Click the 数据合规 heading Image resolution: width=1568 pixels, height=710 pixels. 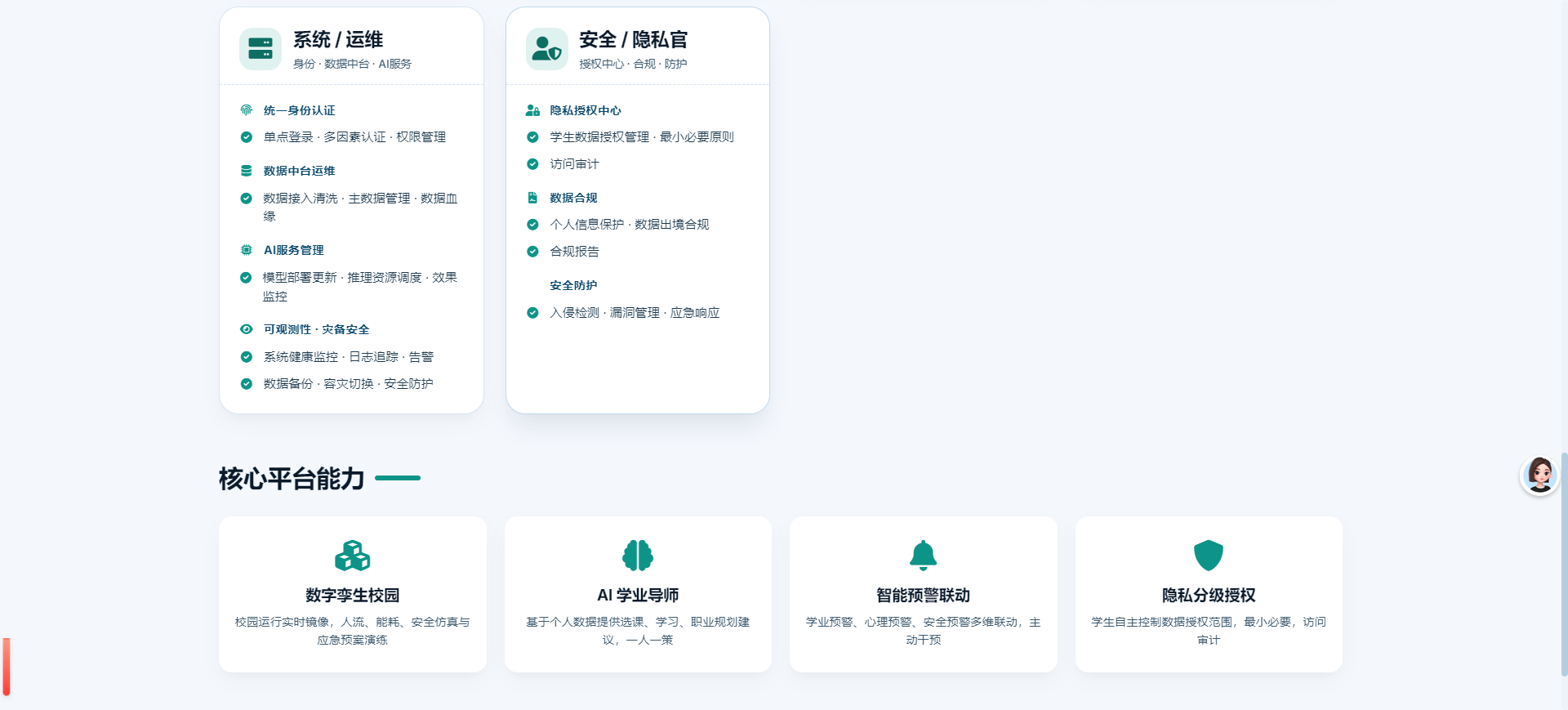tap(573, 198)
